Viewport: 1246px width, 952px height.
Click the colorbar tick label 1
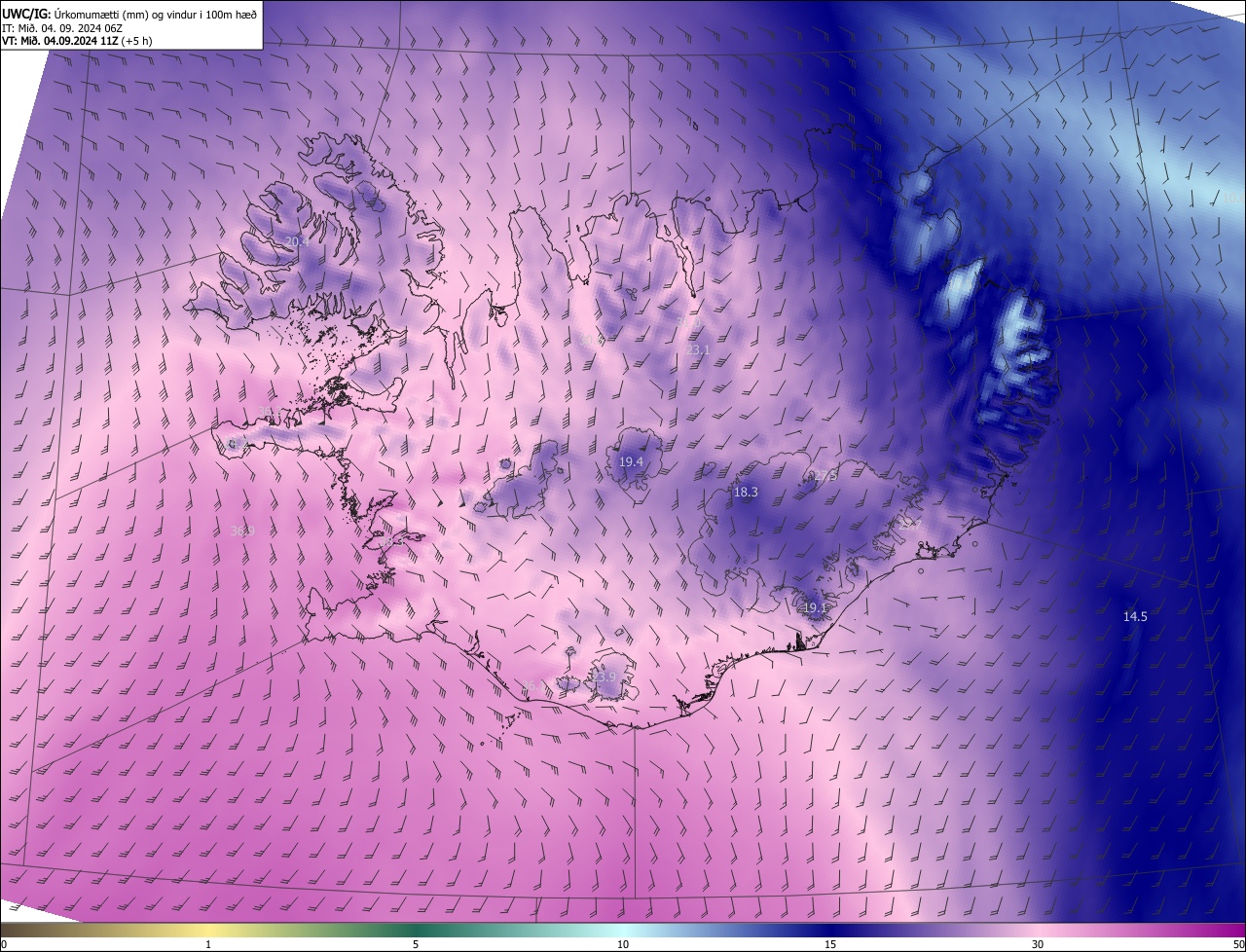coord(208,944)
